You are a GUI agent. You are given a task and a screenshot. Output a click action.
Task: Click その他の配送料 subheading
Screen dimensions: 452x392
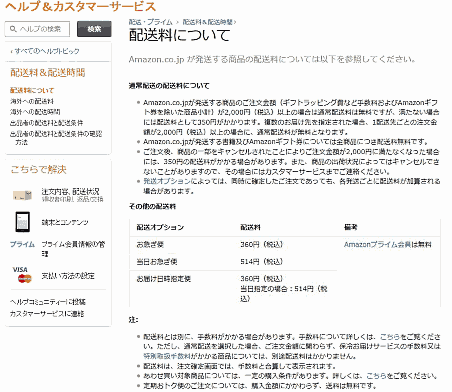pos(152,207)
